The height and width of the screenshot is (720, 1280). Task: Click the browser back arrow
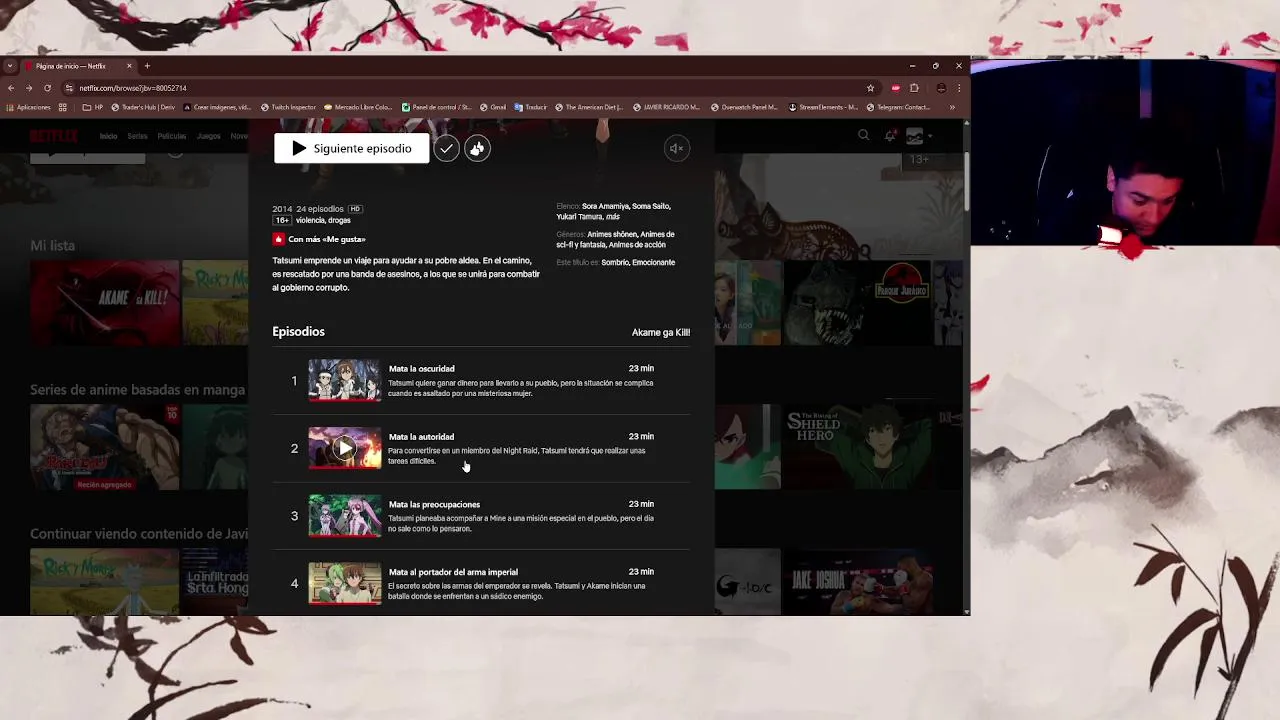tap(11, 88)
